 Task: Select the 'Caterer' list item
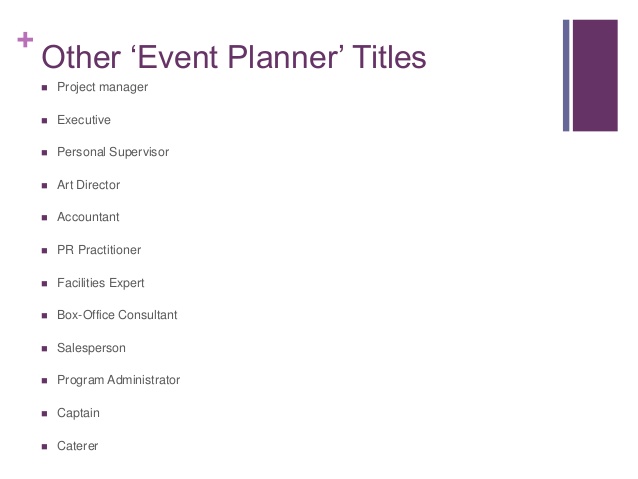click(x=78, y=446)
